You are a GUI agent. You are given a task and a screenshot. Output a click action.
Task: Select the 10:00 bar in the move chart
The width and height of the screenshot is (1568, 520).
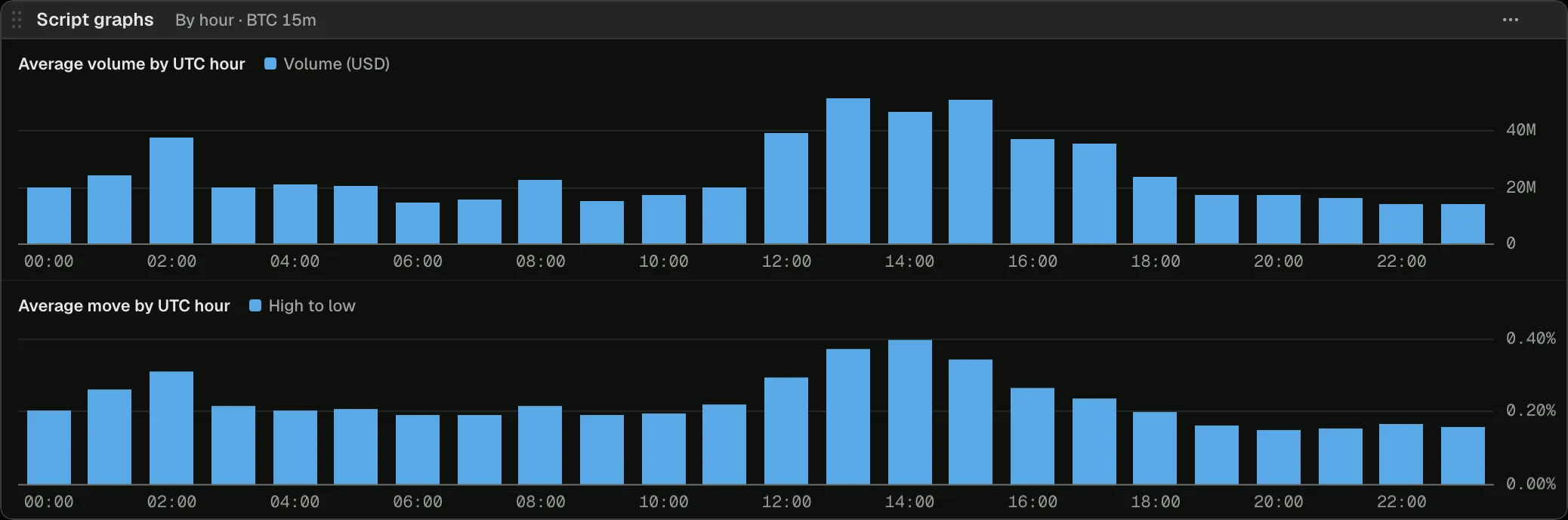664,448
